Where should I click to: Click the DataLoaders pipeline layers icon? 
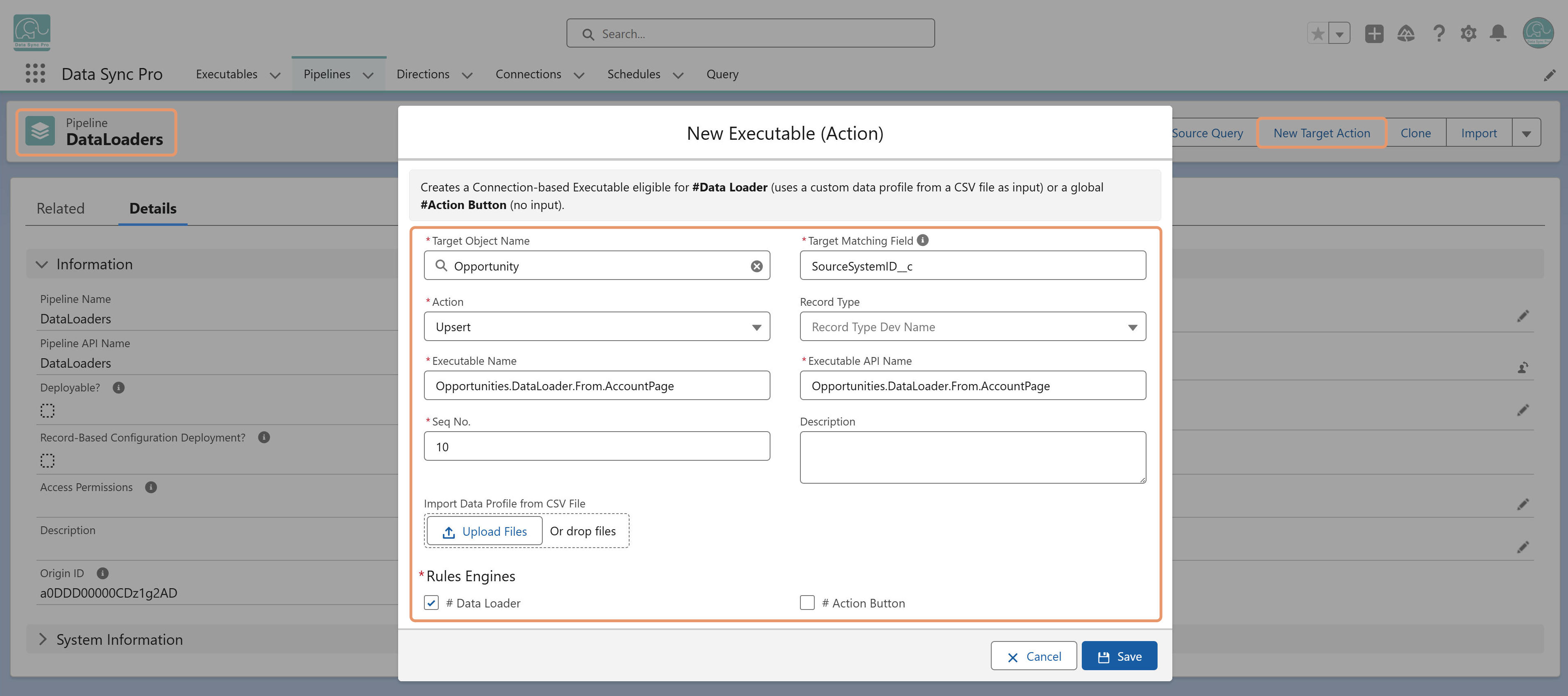[40, 131]
